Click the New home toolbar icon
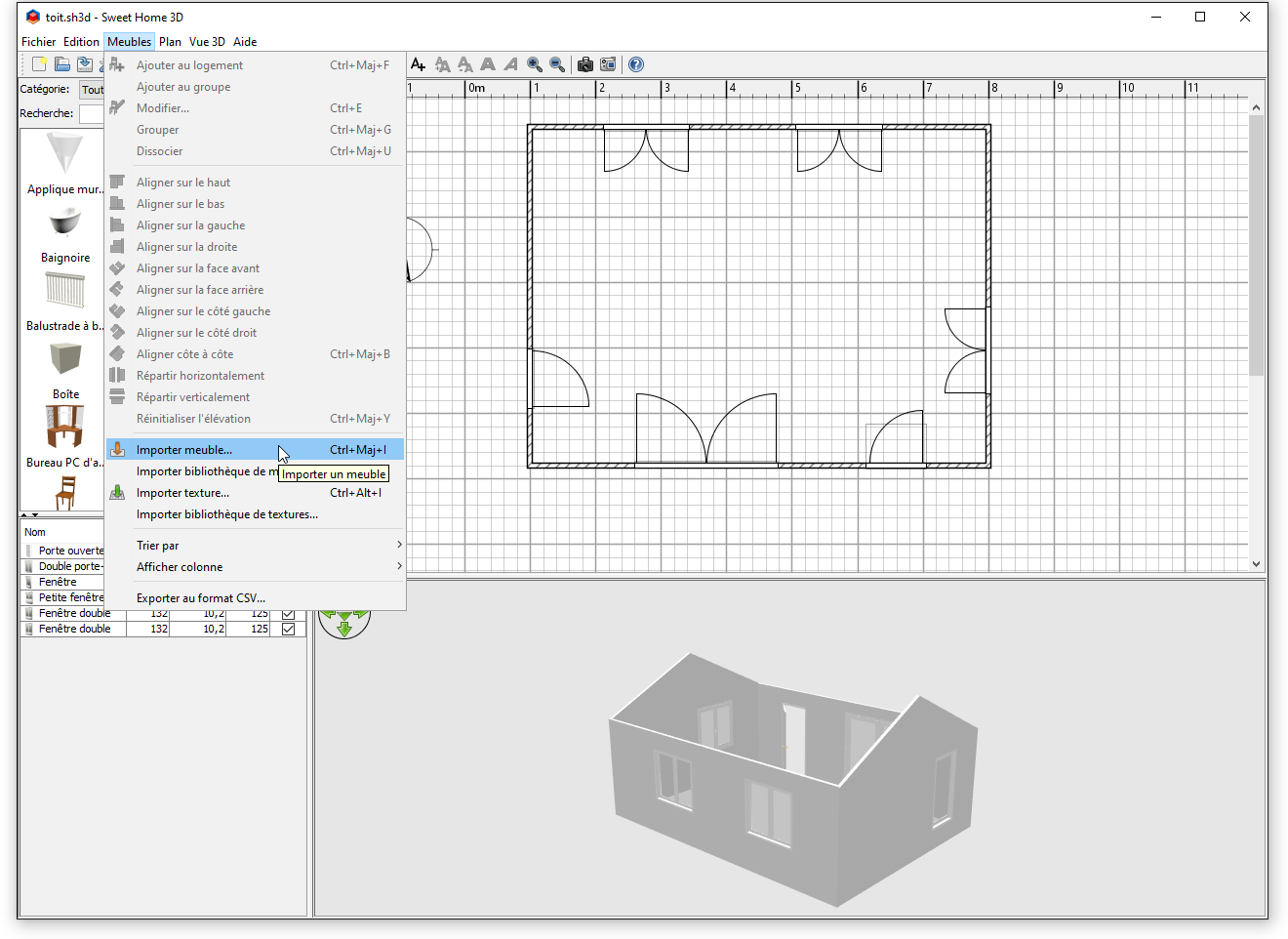The height and width of the screenshot is (939, 1288). point(39,64)
